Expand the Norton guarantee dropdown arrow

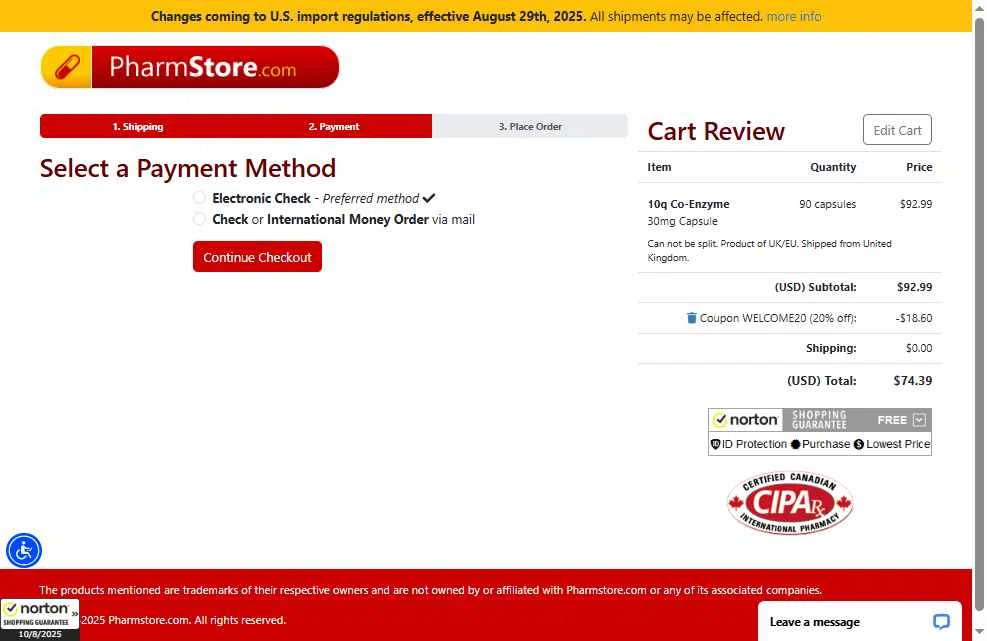(919, 419)
